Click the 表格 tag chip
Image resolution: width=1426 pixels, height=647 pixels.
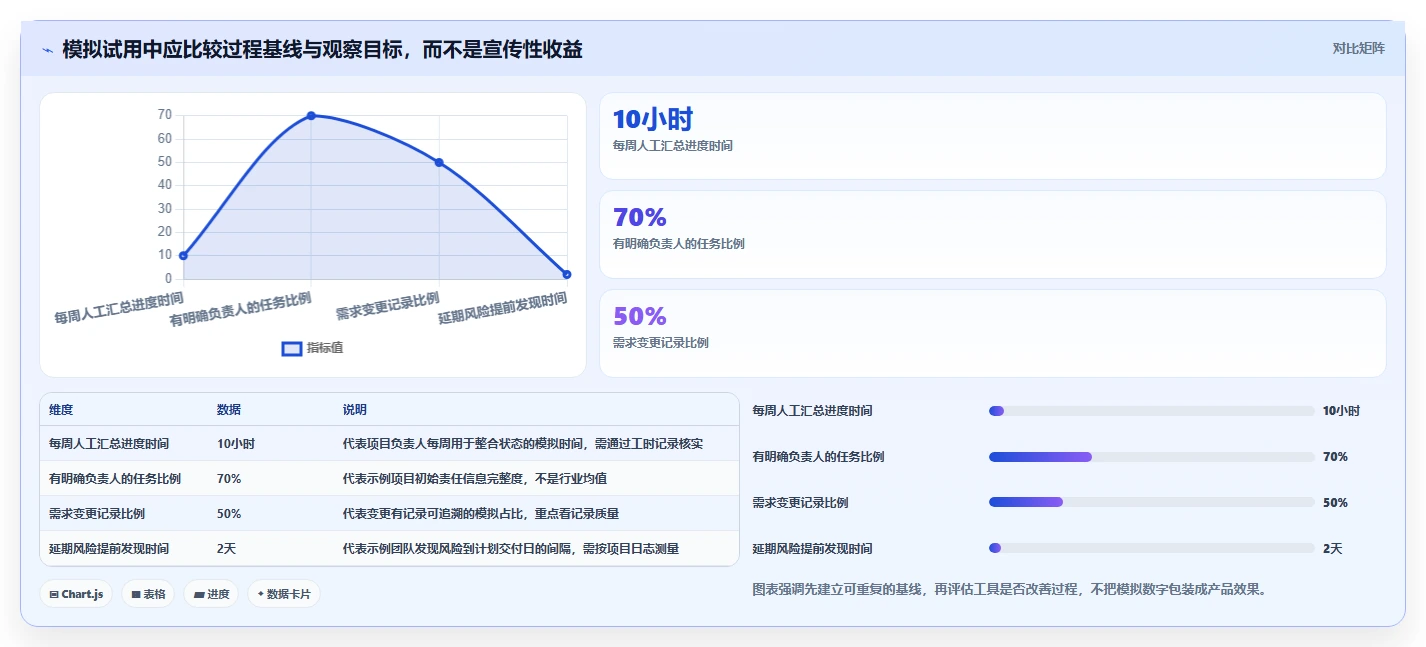[x=148, y=594]
